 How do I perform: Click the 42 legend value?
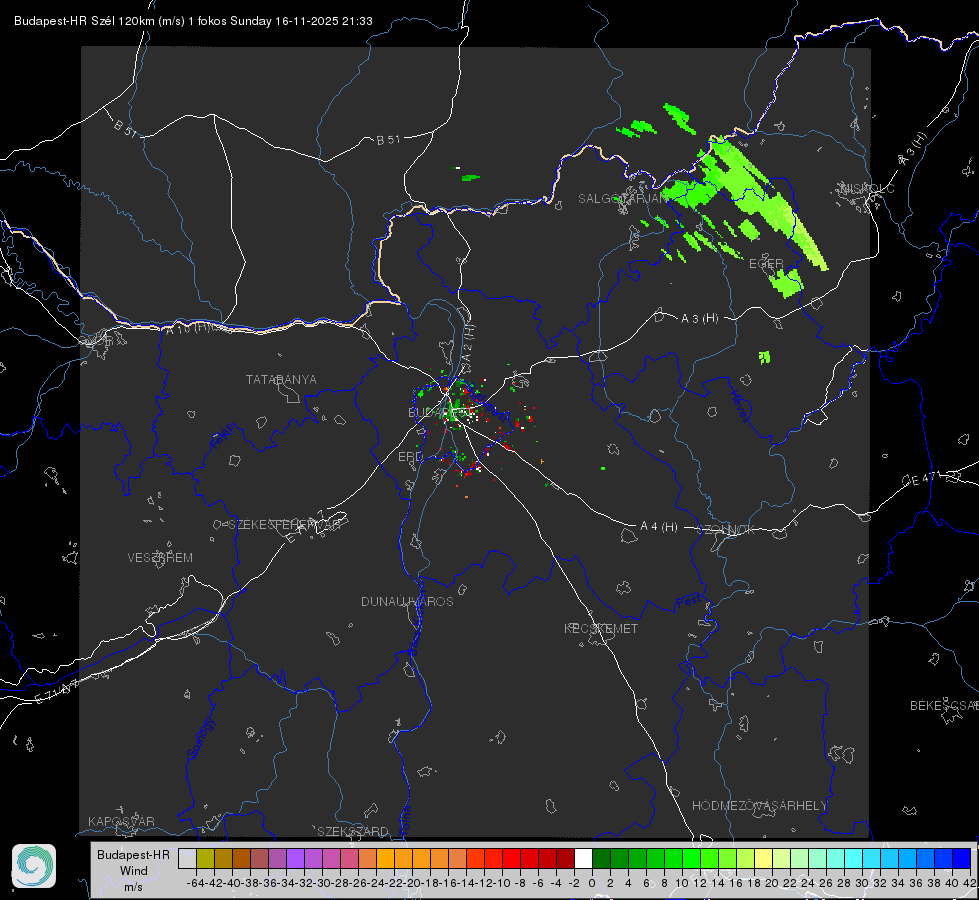[x=969, y=883]
